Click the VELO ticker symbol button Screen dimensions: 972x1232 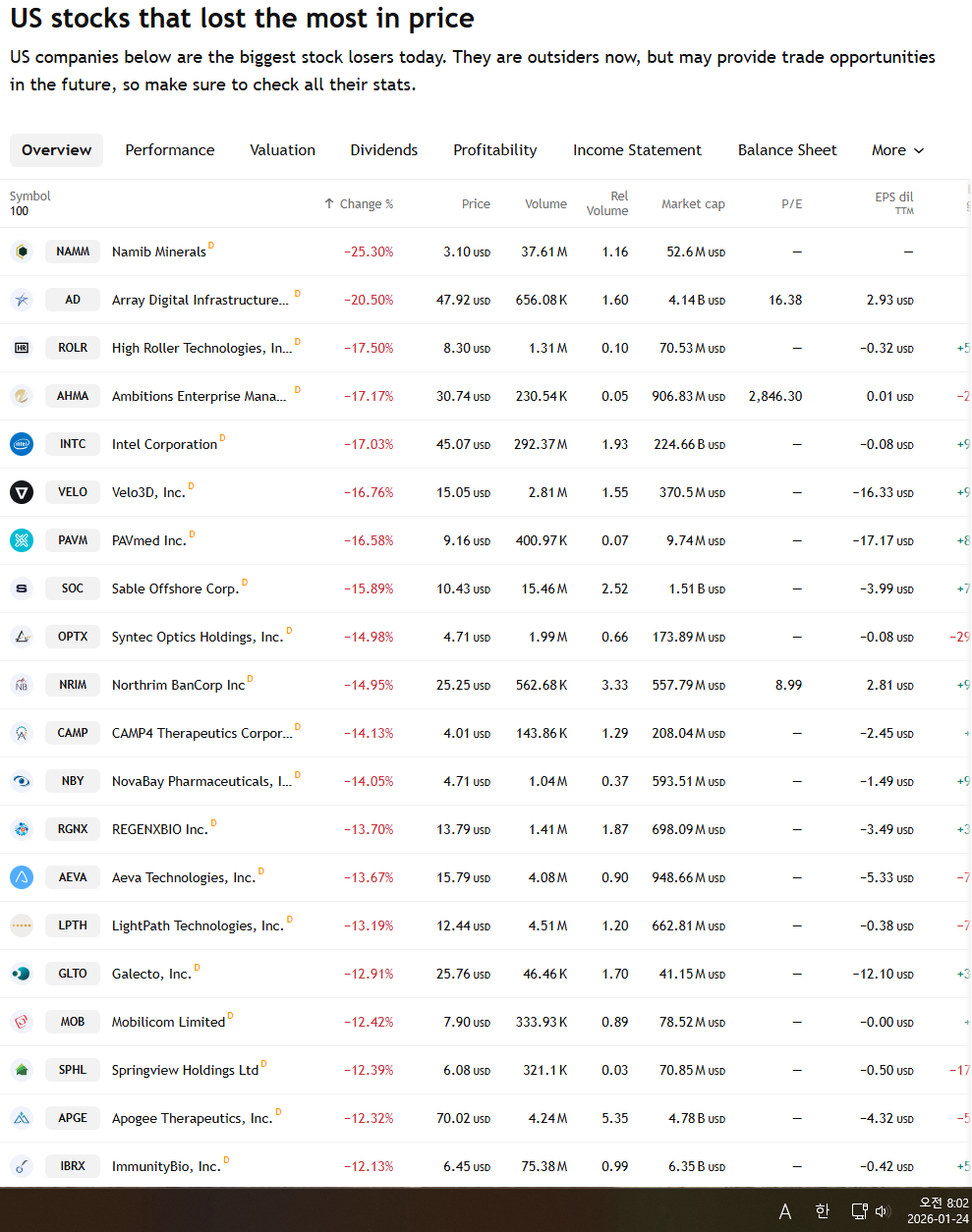73,492
